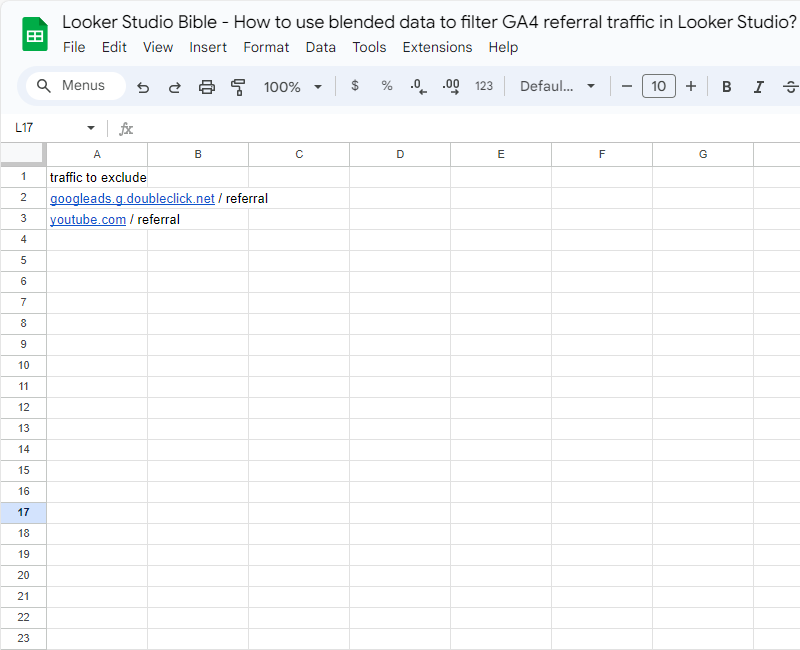Select cell containing 'traffic to exclude'
Viewport: 800px width, 650px height.
pyautogui.click(x=97, y=177)
